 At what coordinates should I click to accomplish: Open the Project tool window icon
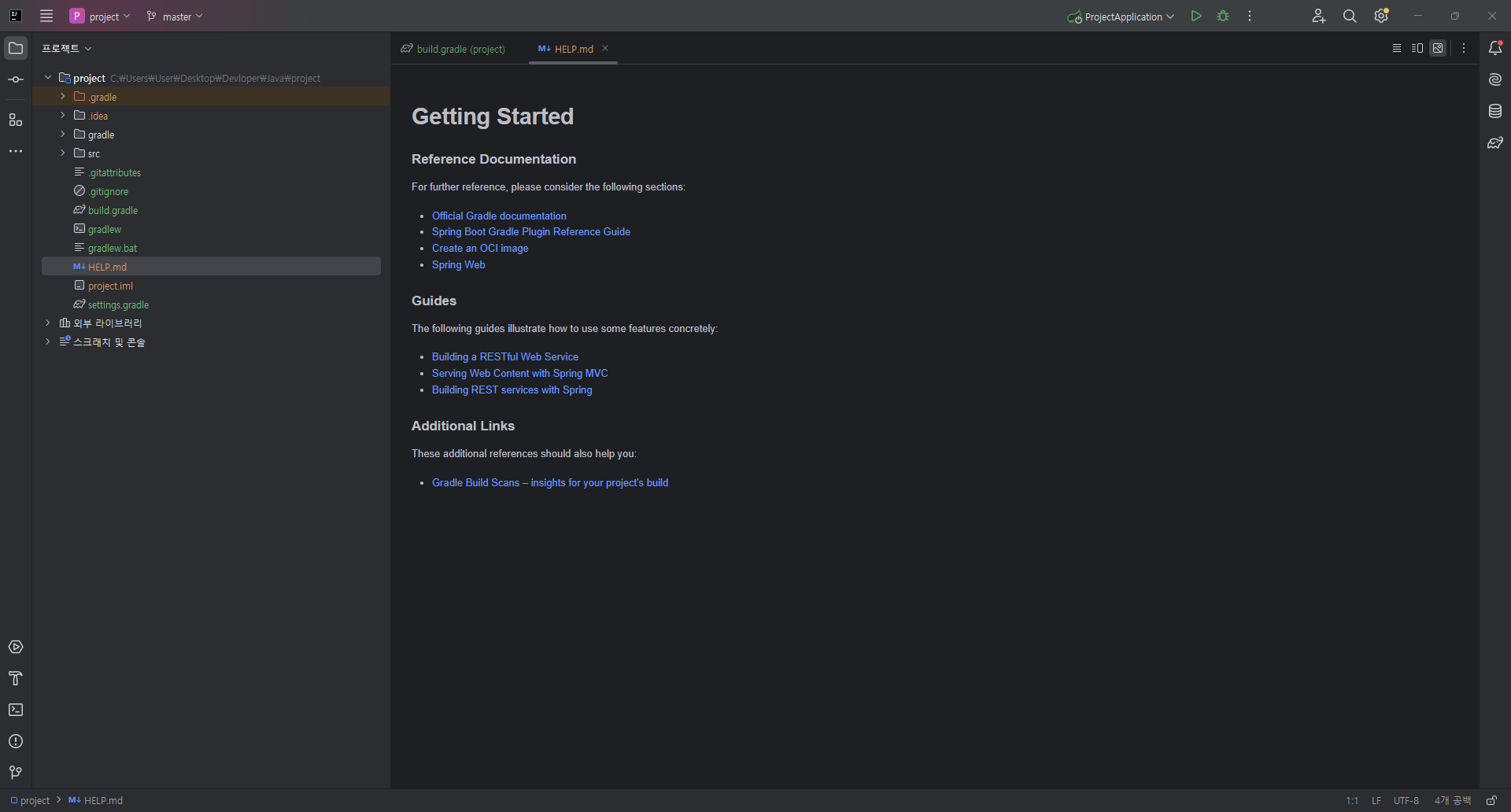point(16,48)
